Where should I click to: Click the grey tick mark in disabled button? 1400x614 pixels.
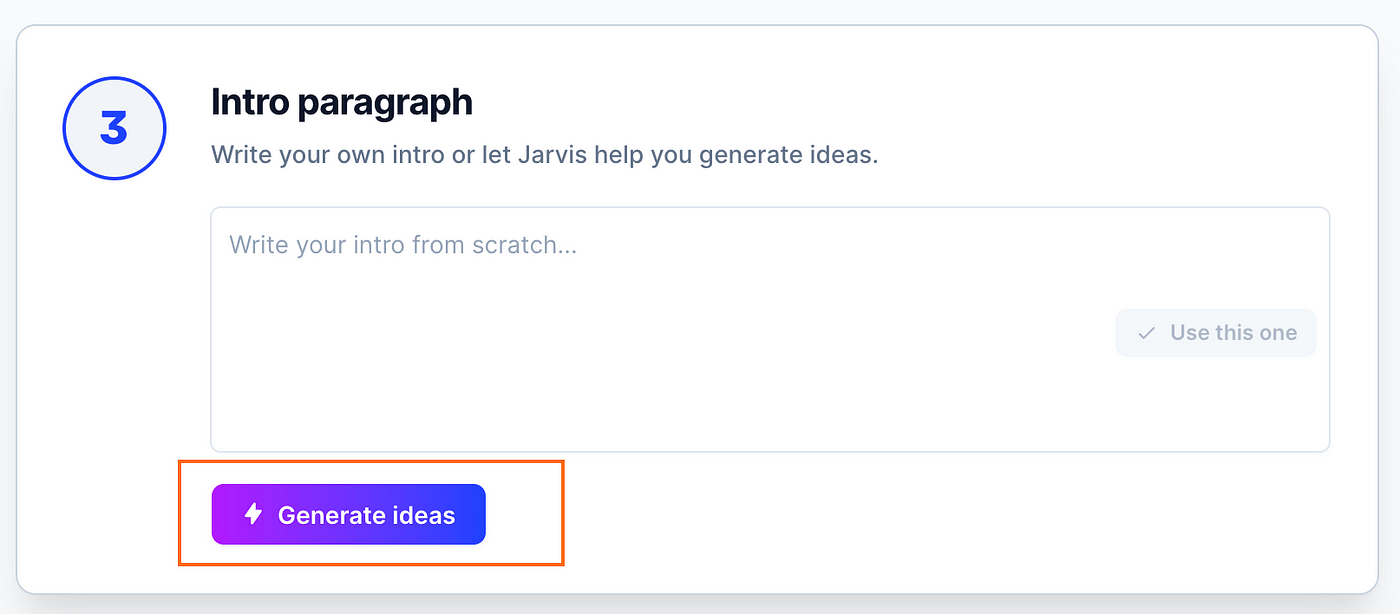pyautogui.click(x=1147, y=333)
